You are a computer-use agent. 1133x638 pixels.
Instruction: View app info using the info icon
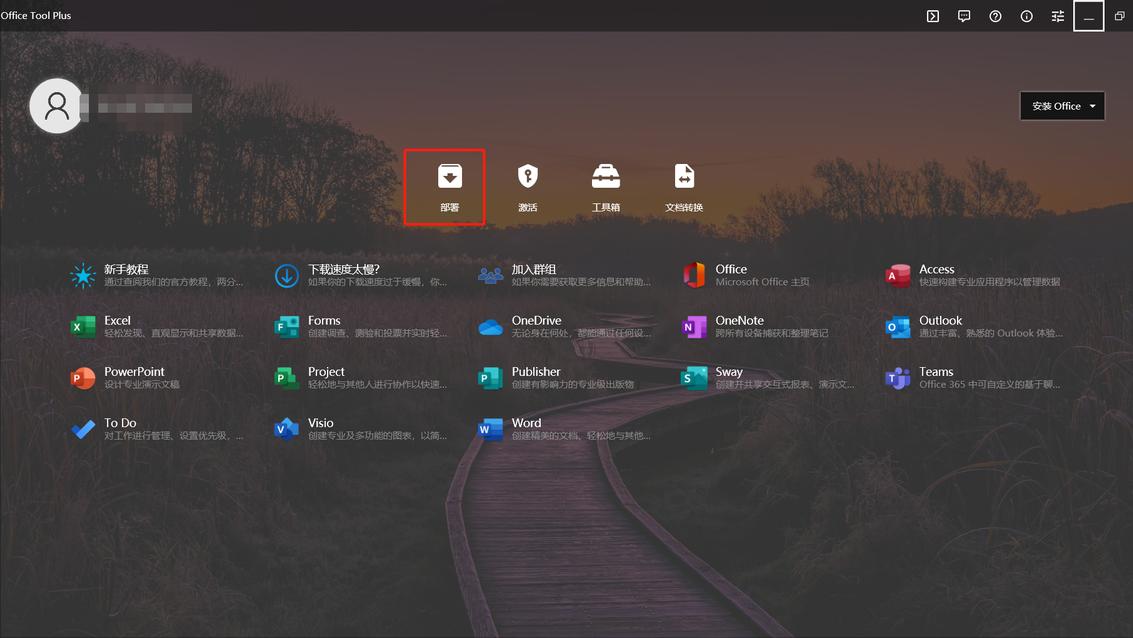point(1026,15)
